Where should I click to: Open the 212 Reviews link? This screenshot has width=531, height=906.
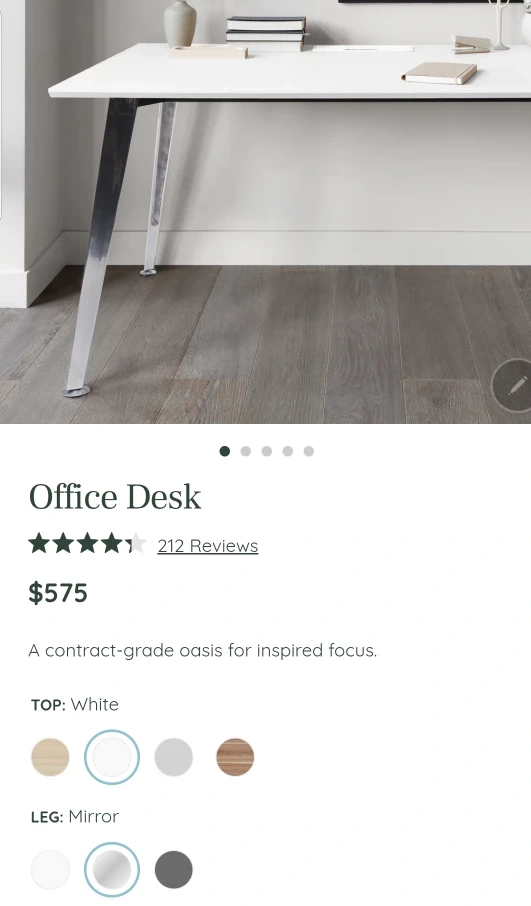[x=208, y=546]
